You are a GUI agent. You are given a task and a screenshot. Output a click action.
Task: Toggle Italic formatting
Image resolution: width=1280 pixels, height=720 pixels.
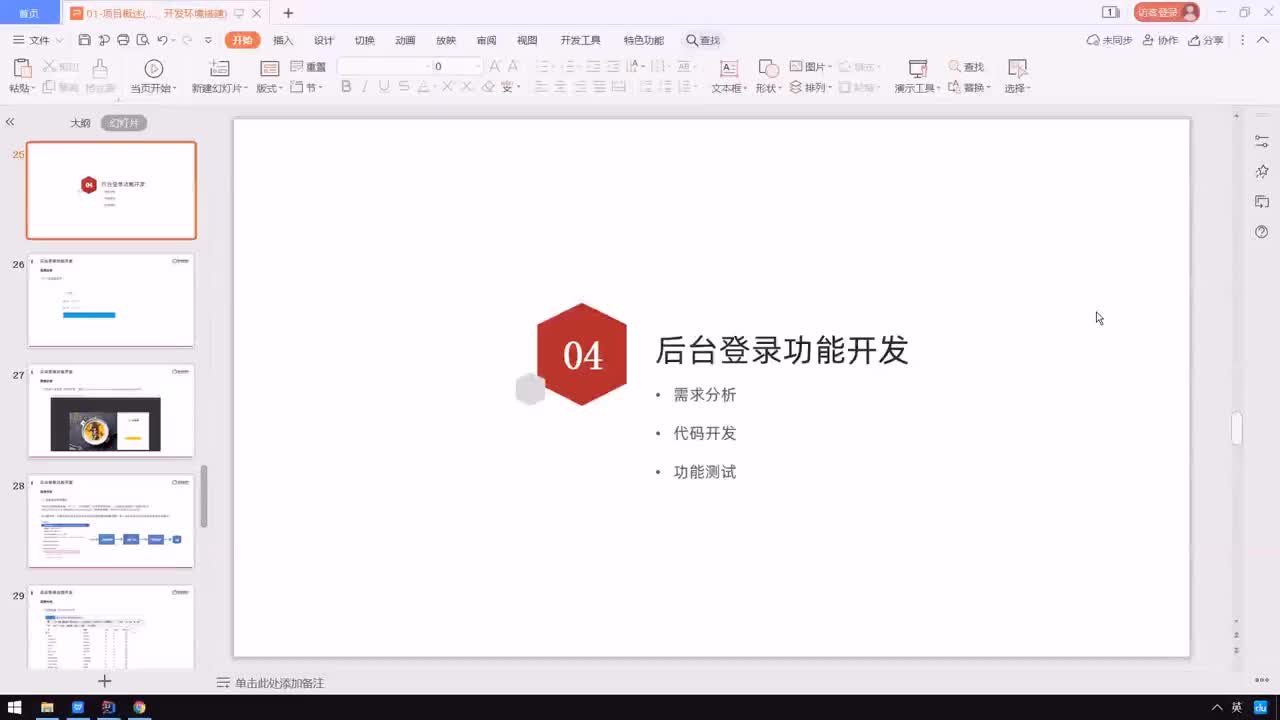[x=365, y=87]
